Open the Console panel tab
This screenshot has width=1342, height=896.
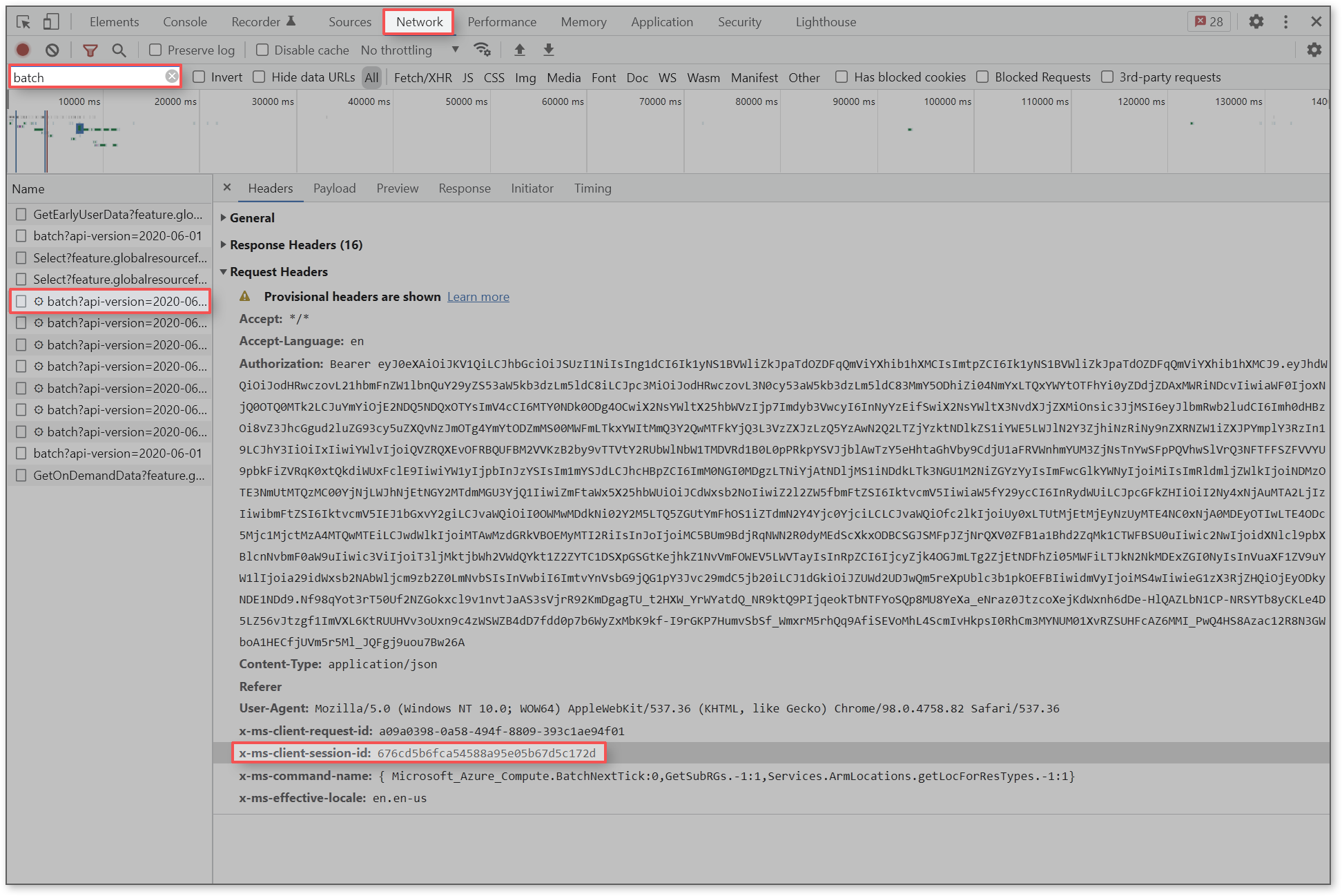coord(184,21)
